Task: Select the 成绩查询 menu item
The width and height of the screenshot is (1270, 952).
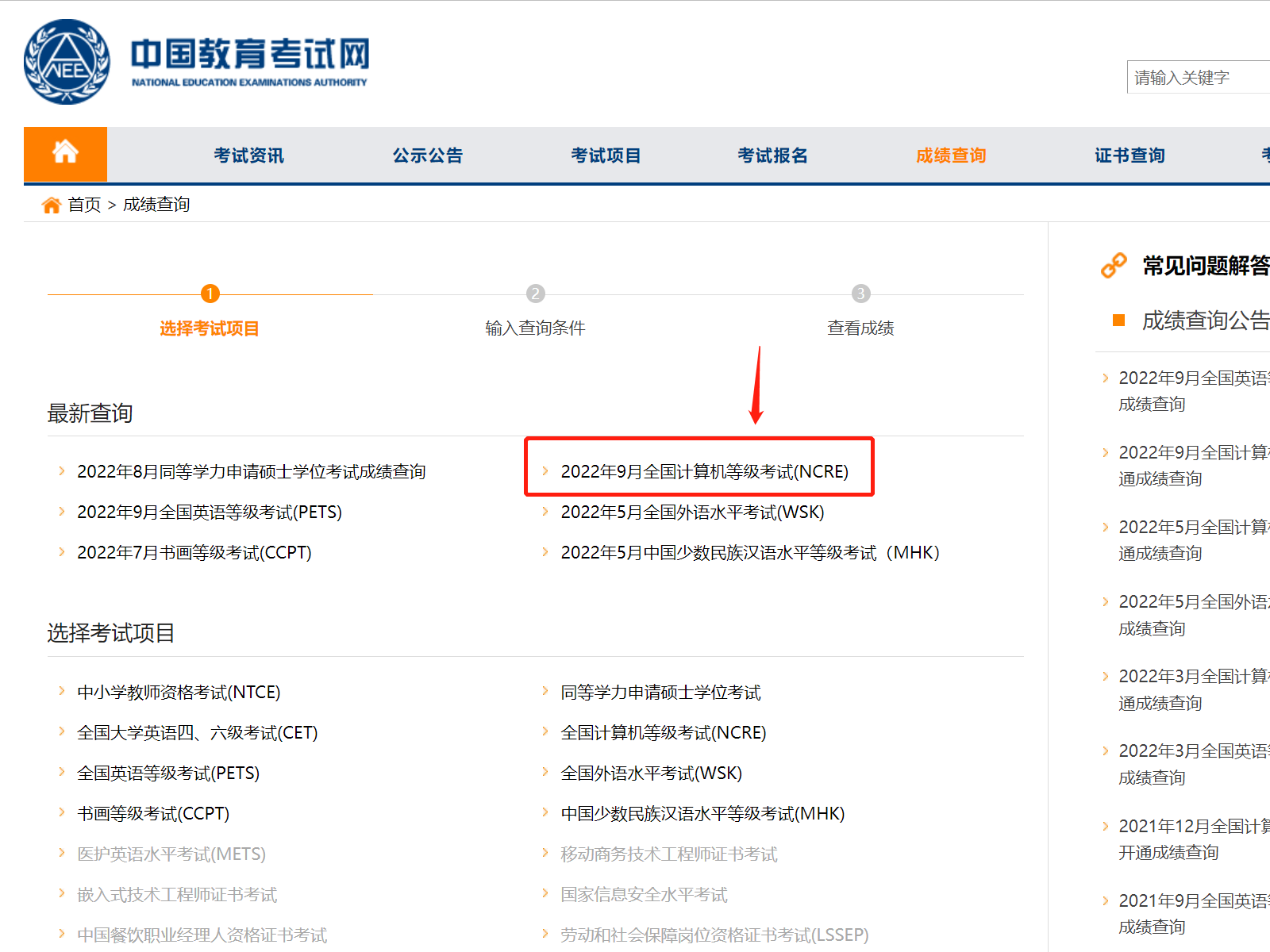Action: click(x=952, y=155)
